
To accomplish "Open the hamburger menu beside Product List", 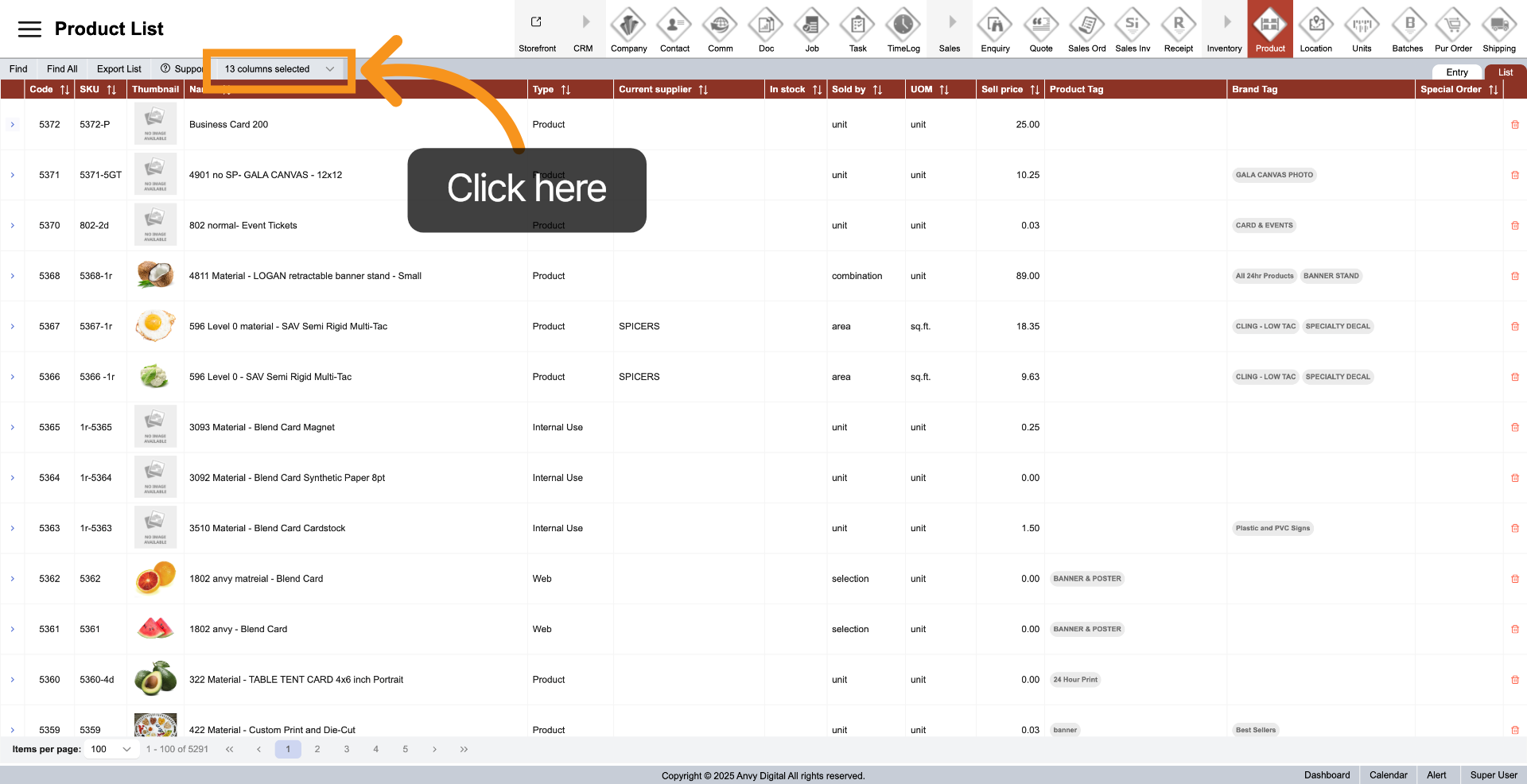I will [x=29, y=29].
